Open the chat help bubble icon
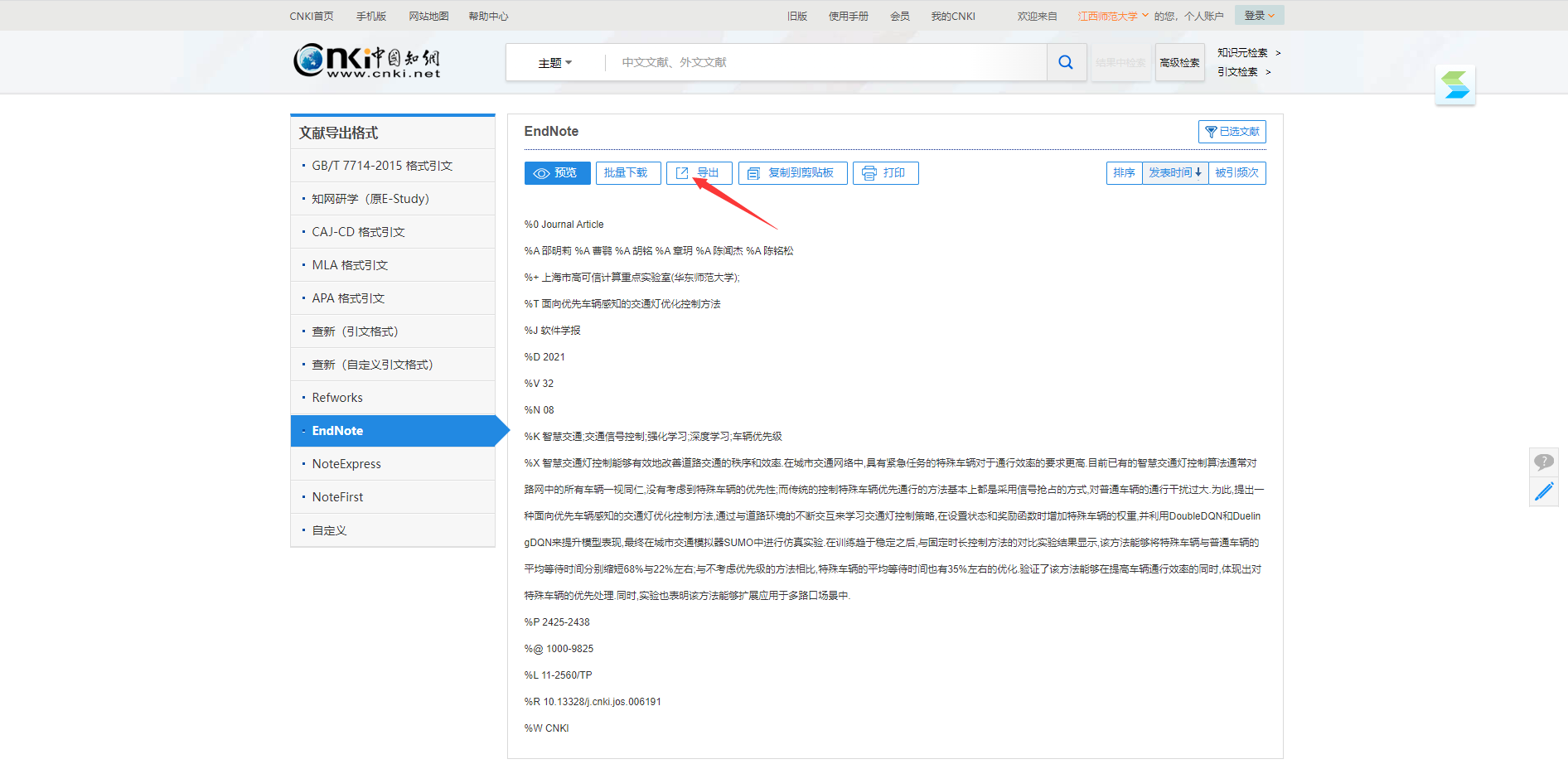Screen dimensions: 1568x769 (1544, 462)
